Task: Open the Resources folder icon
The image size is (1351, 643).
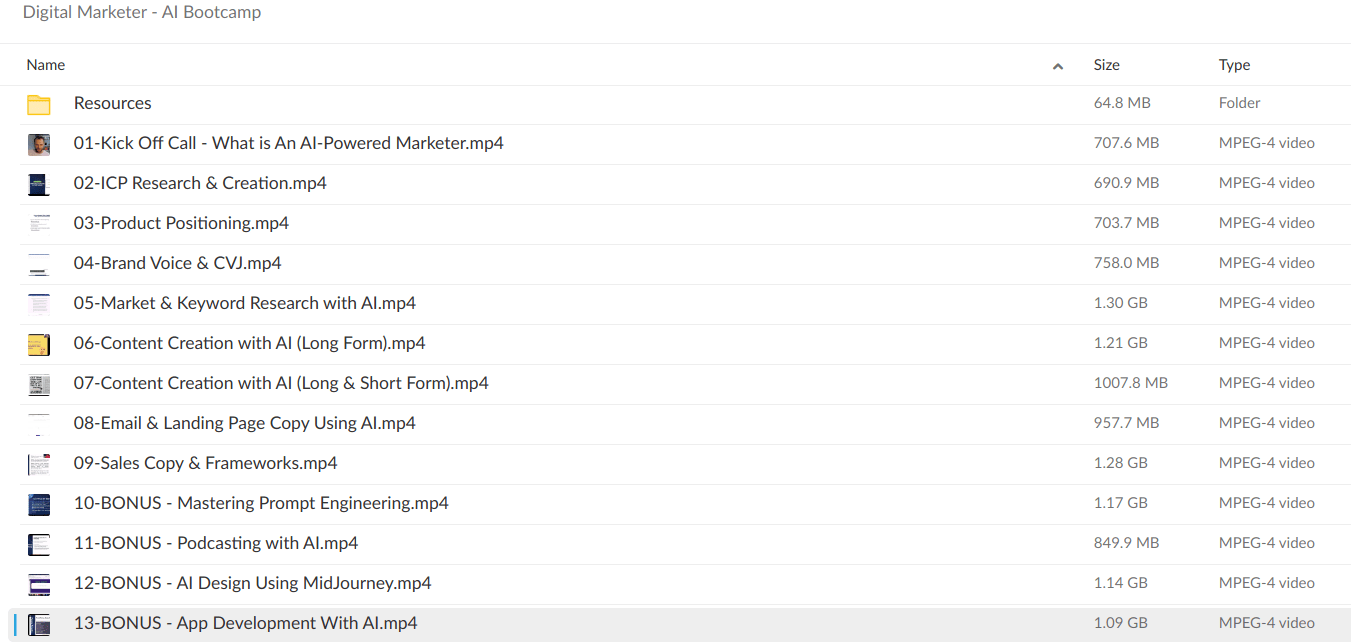Action: 39,104
